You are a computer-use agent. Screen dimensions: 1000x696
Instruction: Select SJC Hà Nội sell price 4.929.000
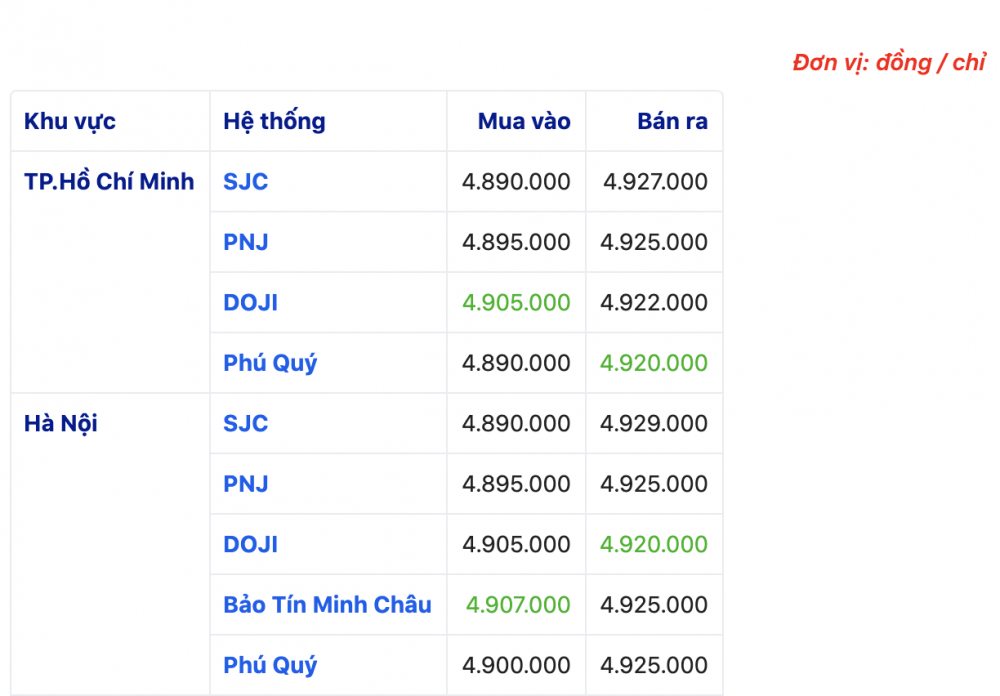coord(654,424)
